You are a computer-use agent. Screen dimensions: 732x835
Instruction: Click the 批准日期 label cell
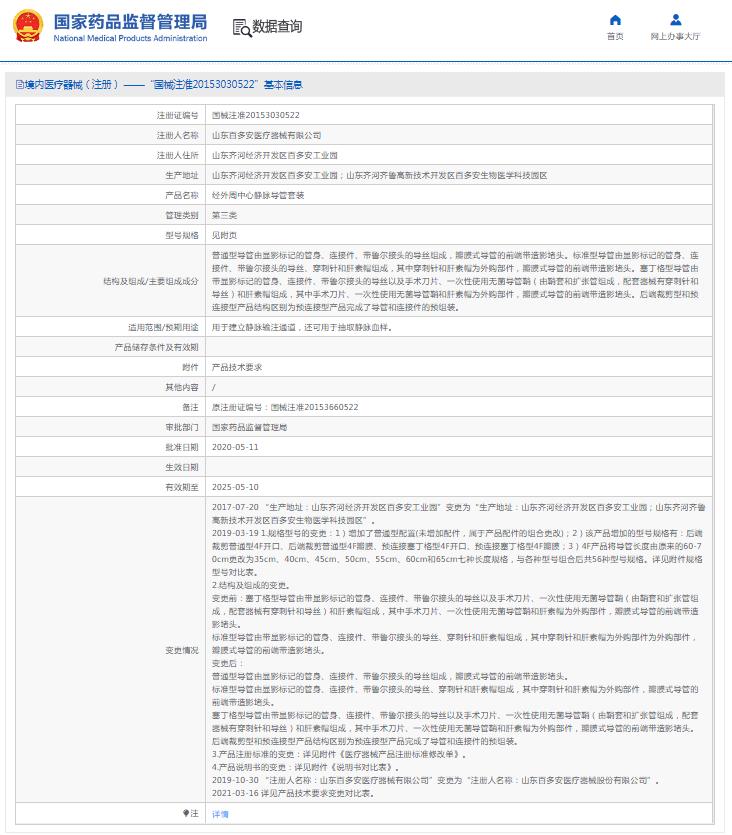(x=110, y=447)
